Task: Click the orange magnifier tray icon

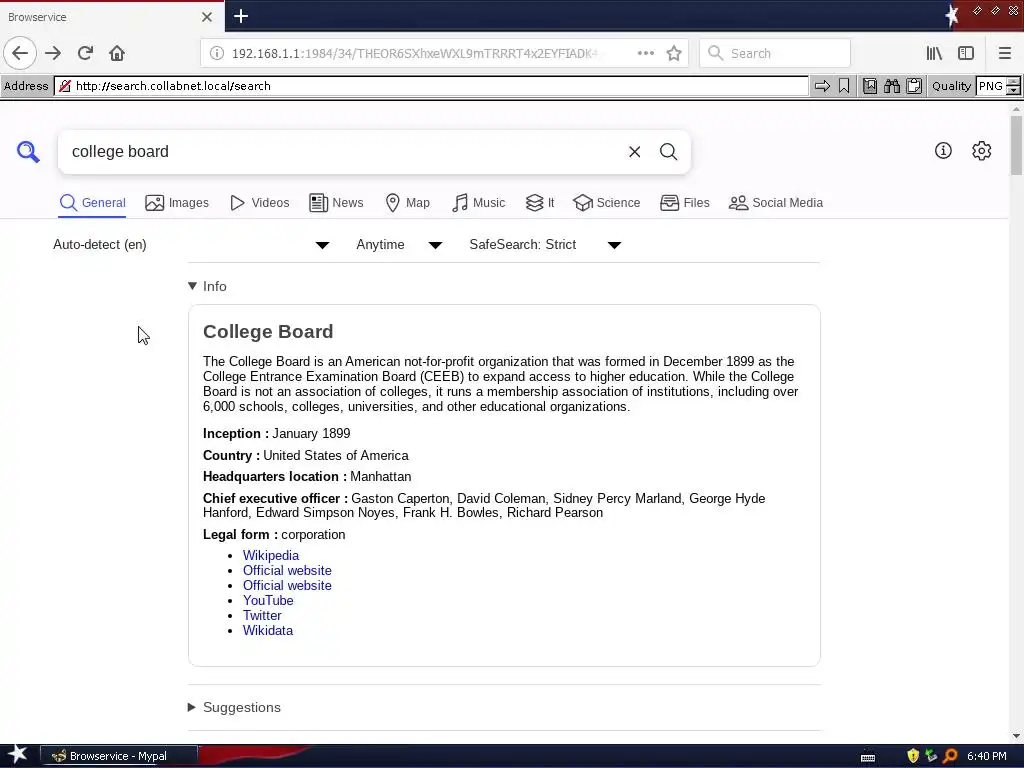Action: (x=950, y=756)
